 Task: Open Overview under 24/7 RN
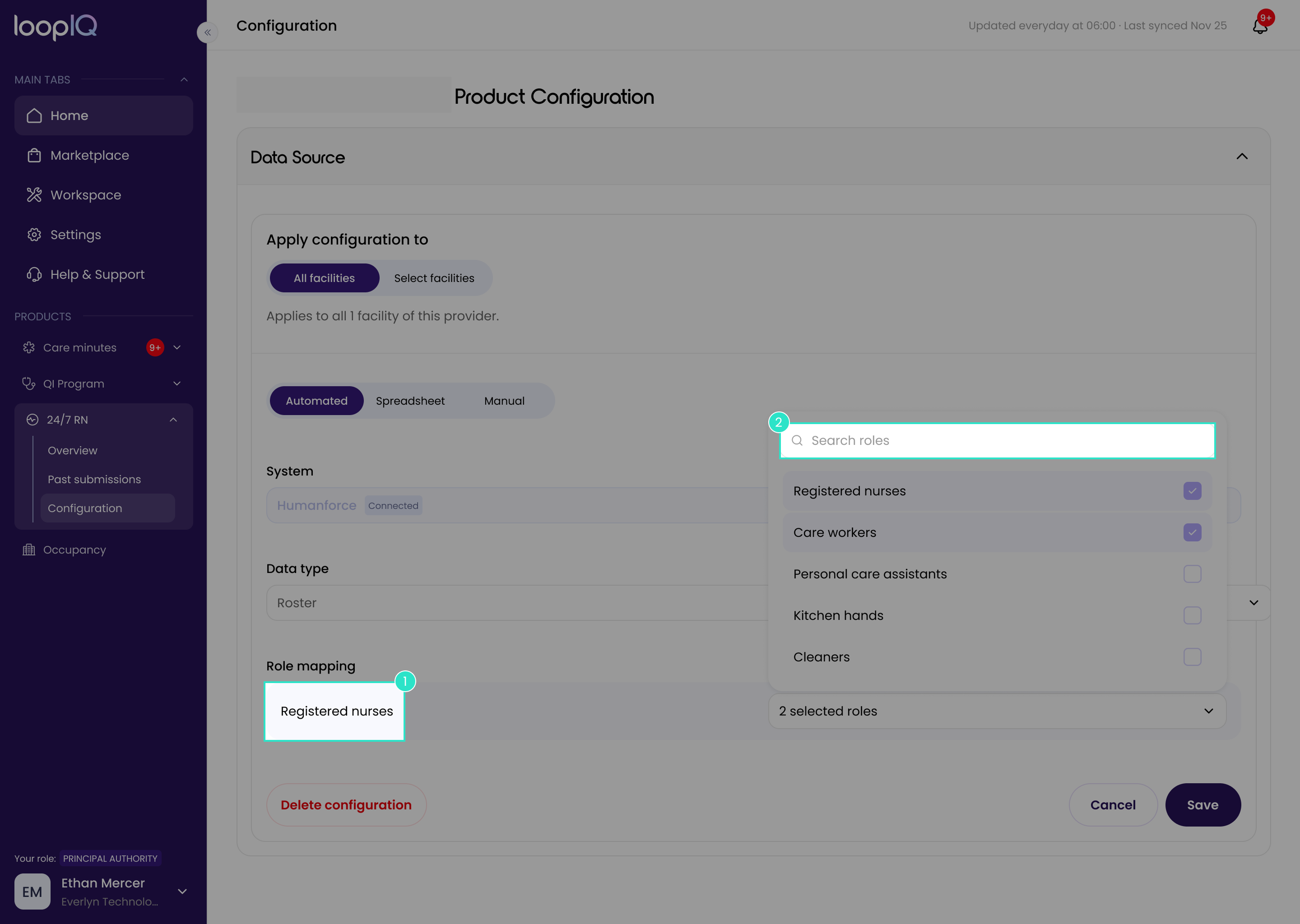73,451
